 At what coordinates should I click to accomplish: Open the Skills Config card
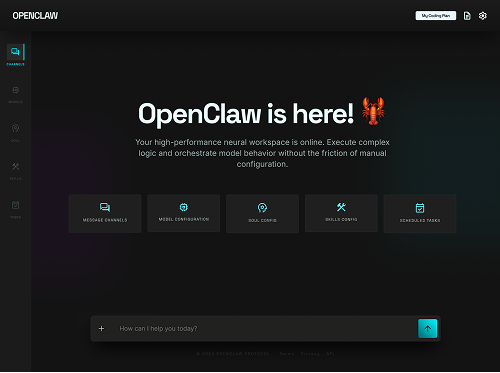coord(341,213)
